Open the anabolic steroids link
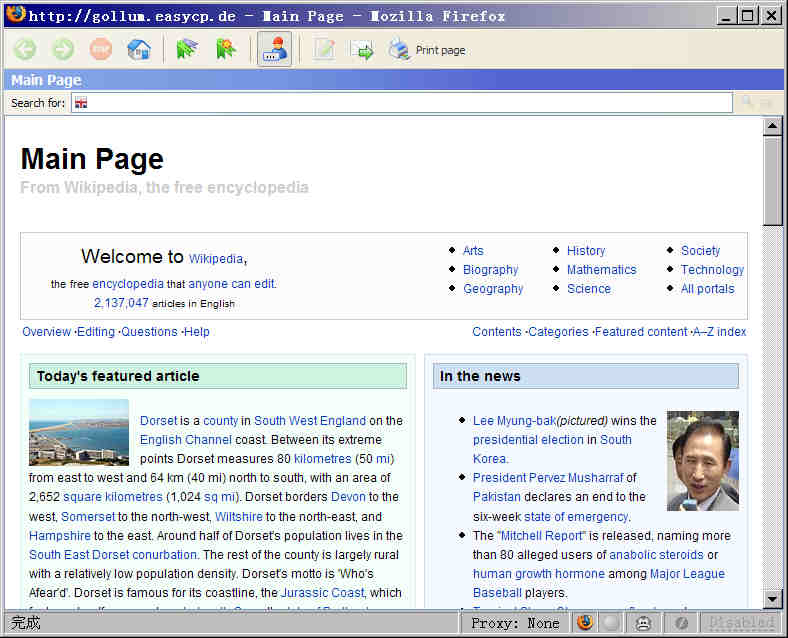The width and height of the screenshot is (788, 638). 656,555
